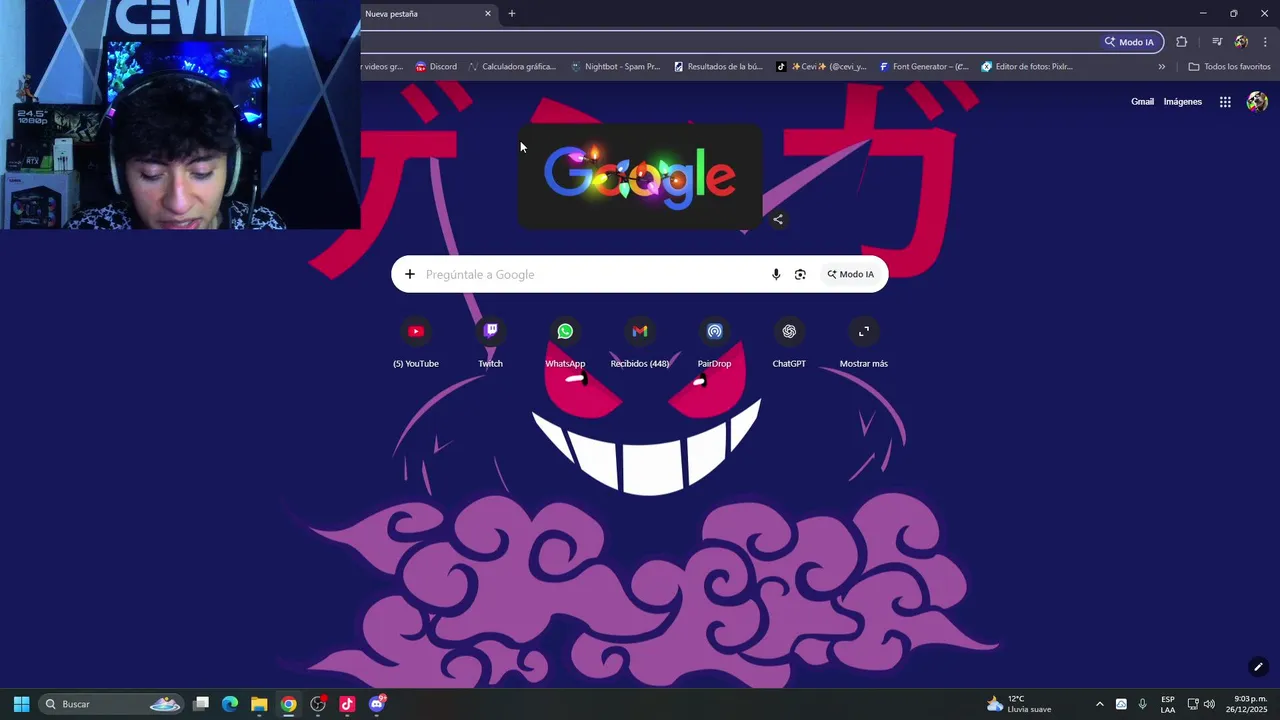
Task: Open the Discord bookmark
Action: coord(436,67)
